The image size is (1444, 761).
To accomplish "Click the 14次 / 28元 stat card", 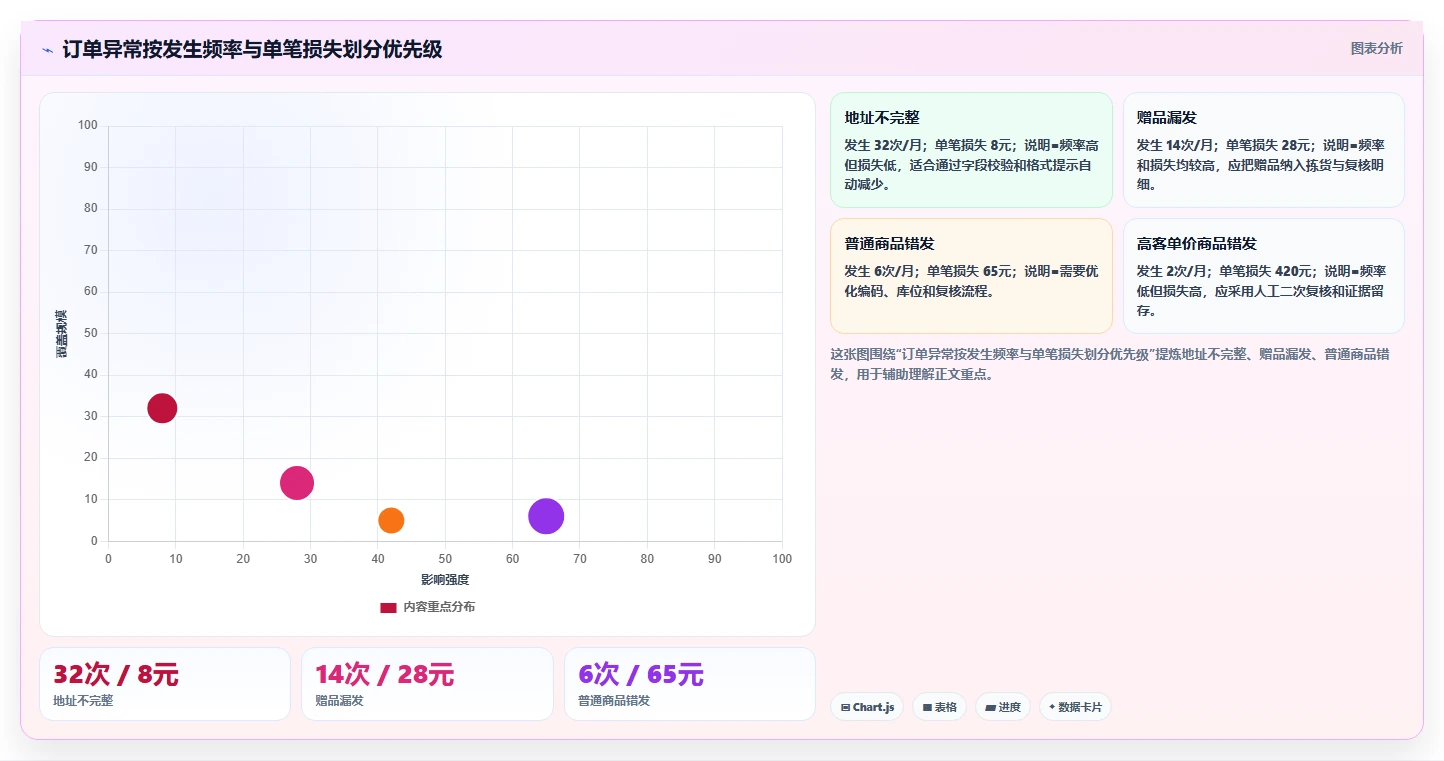I will (427, 684).
